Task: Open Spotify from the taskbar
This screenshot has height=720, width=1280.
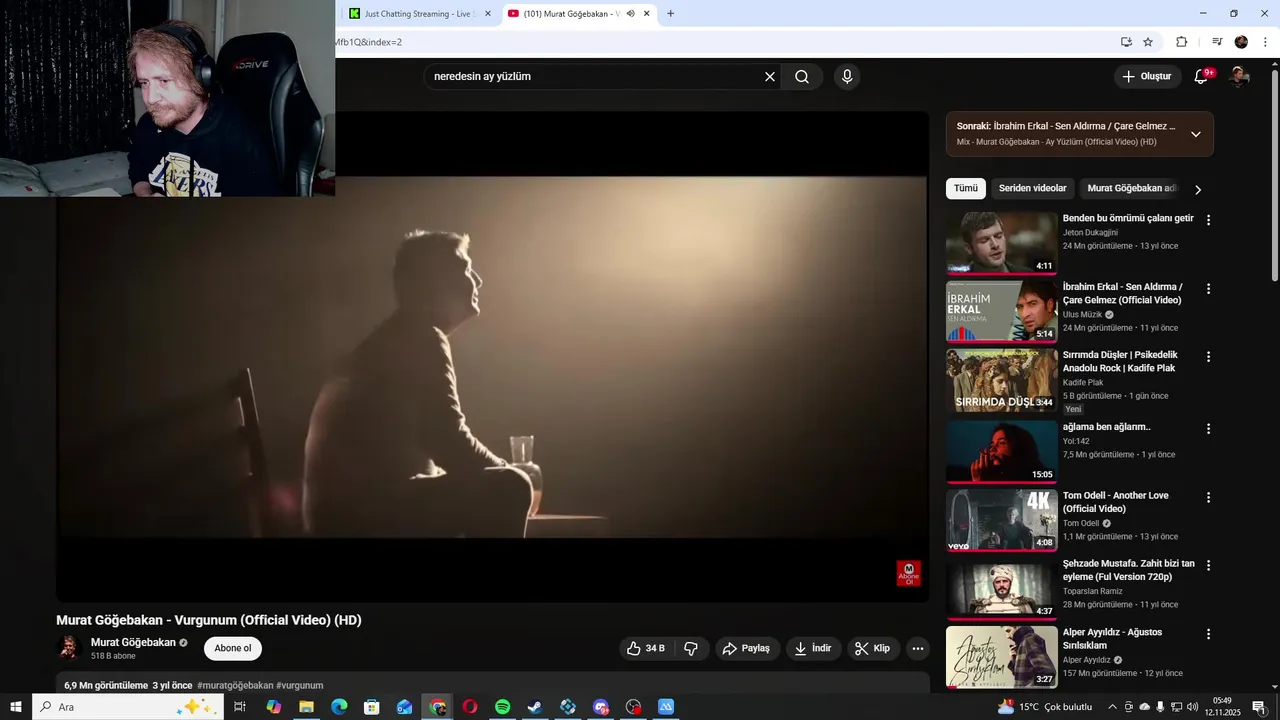Action: tap(502, 707)
